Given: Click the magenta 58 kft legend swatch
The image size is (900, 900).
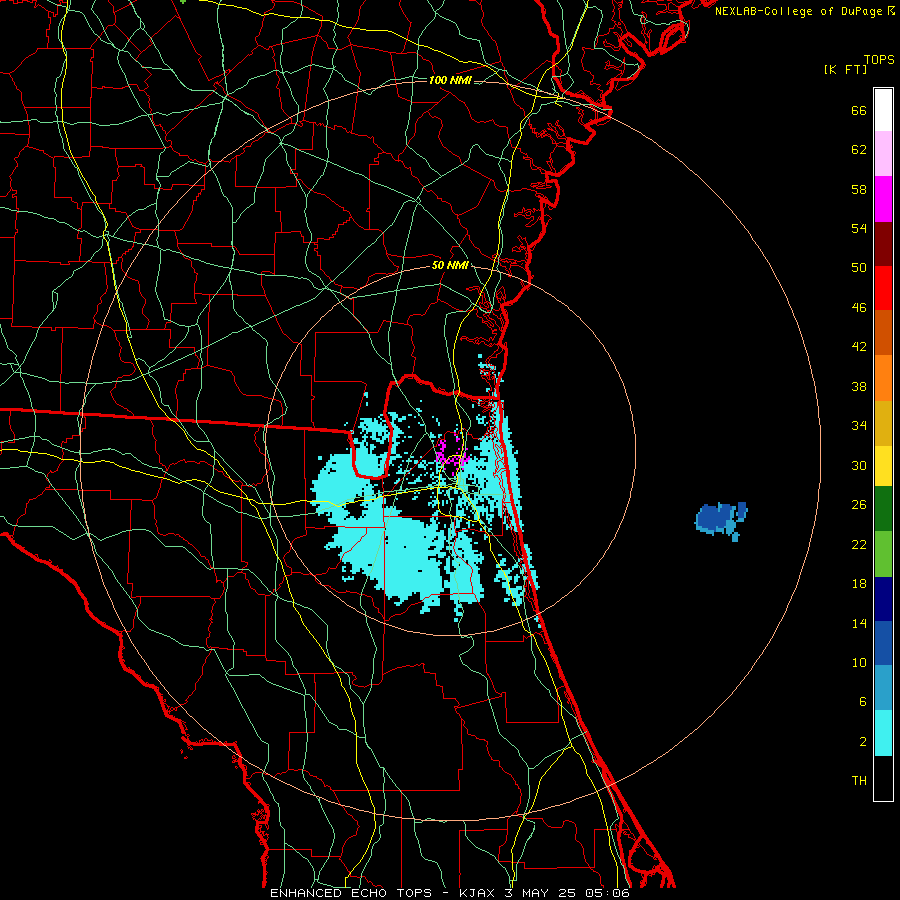Looking at the screenshot, I should pyautogui.click(x=883, y=199).
